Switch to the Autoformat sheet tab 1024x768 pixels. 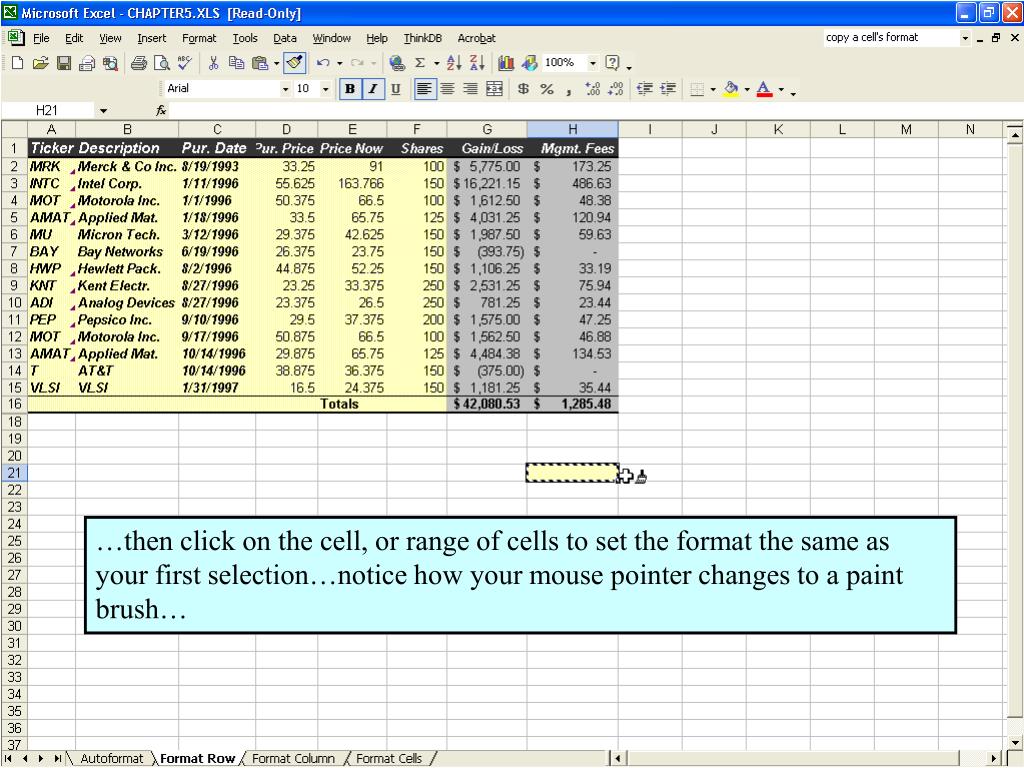tap(111, 759)
